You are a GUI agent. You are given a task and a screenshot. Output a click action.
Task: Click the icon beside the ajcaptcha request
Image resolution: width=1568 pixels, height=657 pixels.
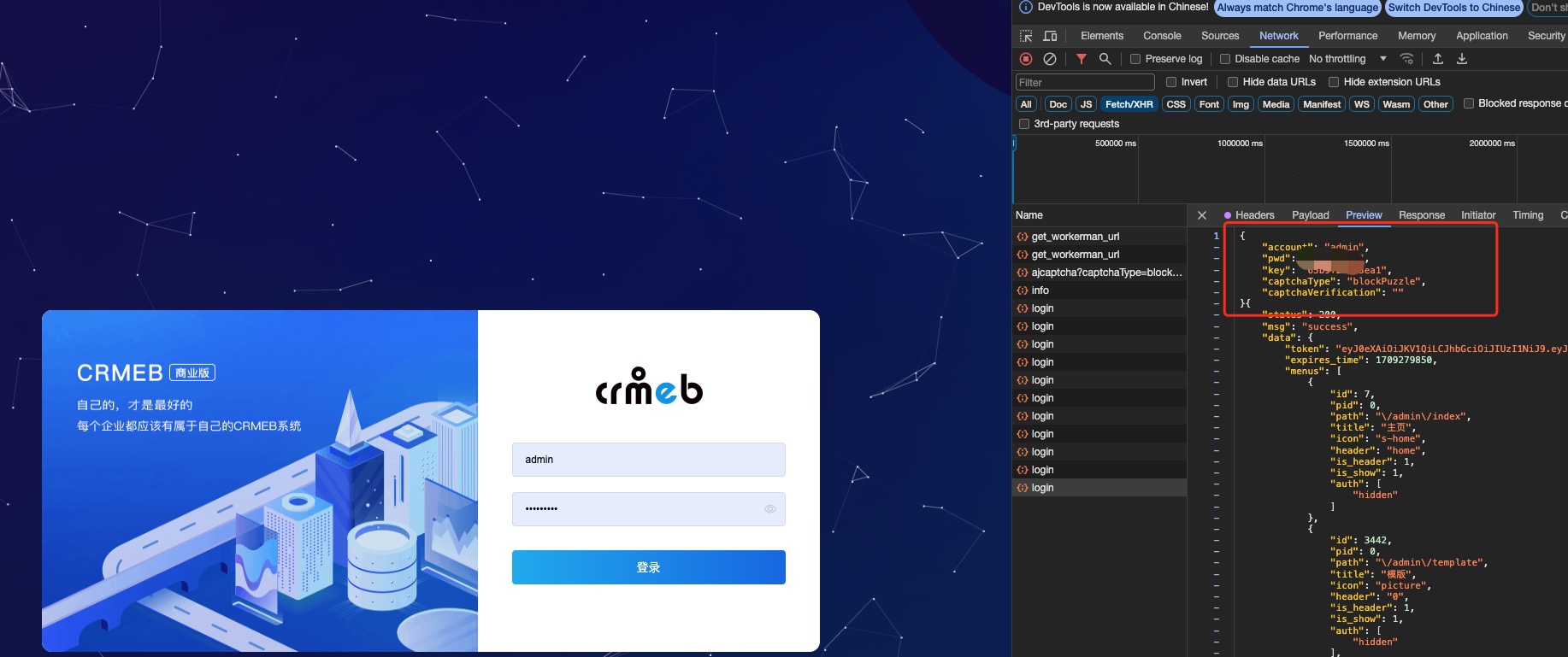coord(1023,273)
